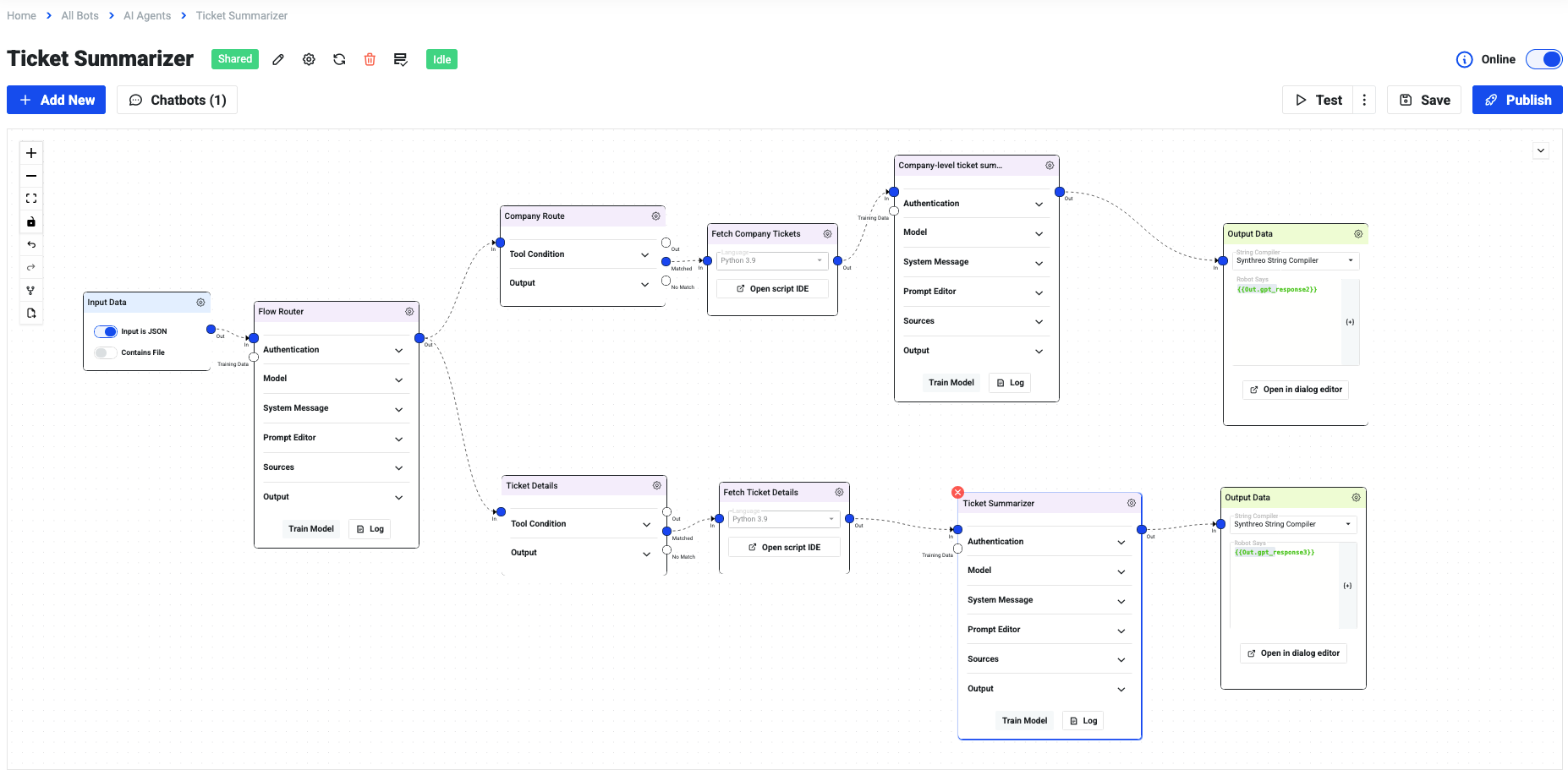
Task: Click the lock canvas icon
Action: pos(31,221)
